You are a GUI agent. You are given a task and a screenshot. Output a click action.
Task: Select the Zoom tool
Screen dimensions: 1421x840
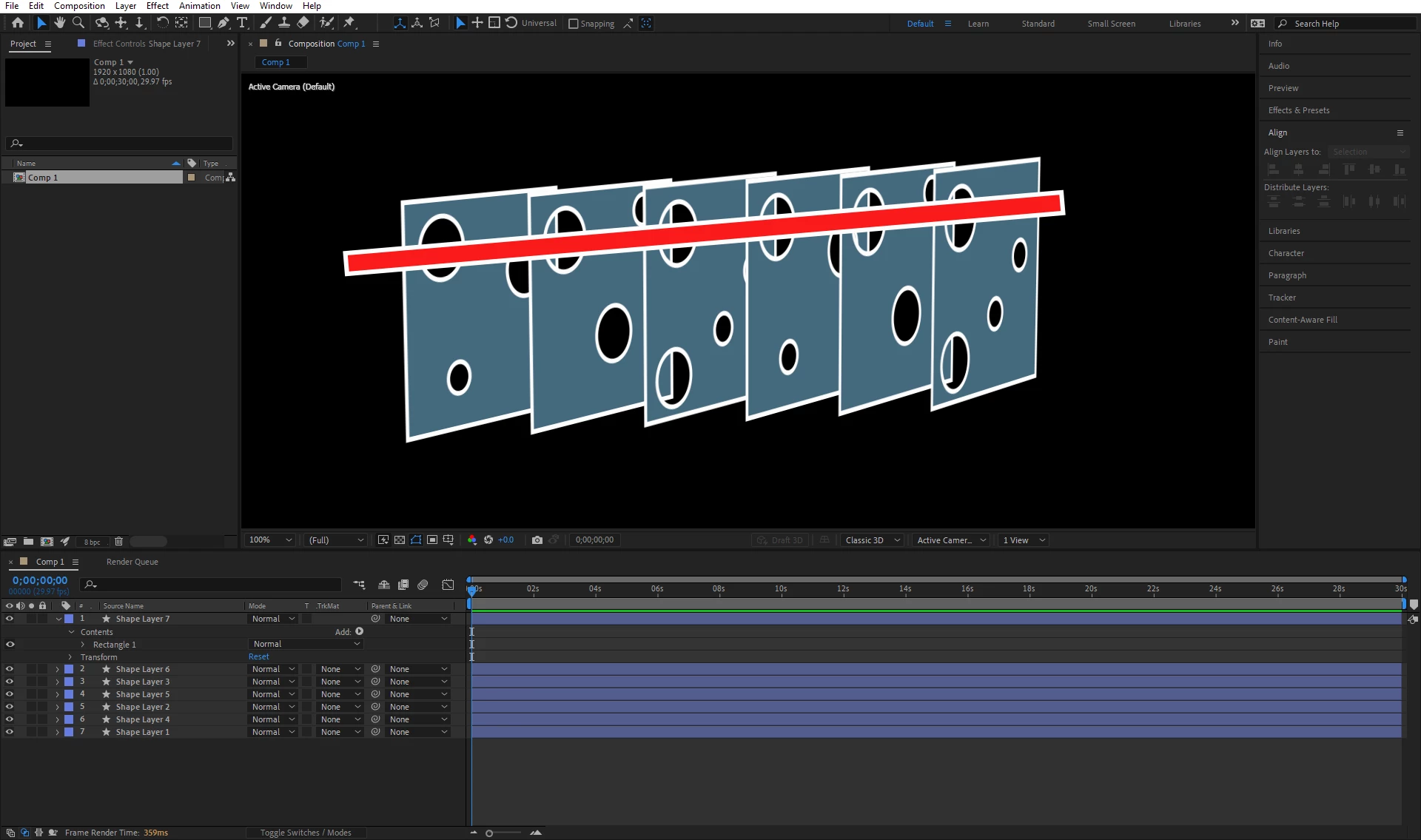[78, 23]
